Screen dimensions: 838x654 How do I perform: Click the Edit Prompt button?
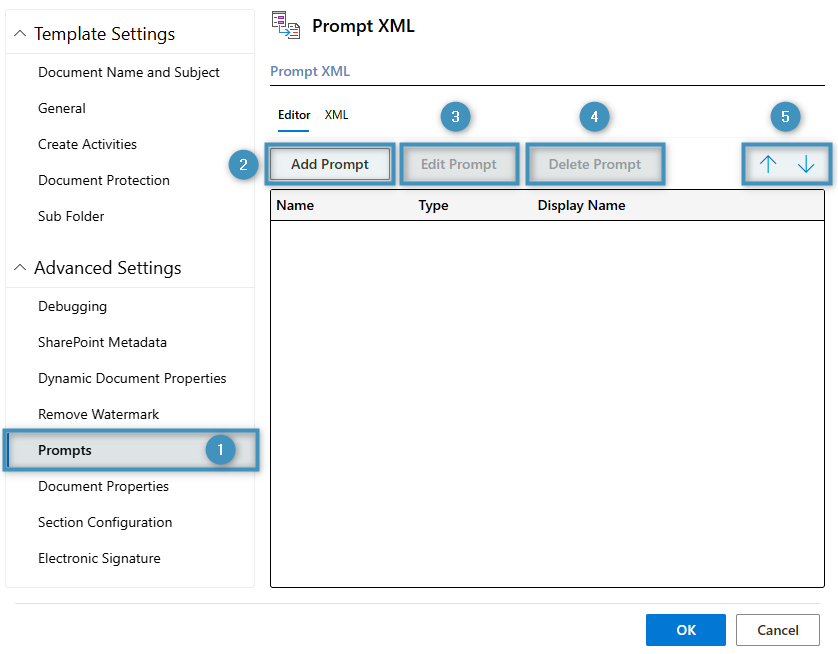tap(459, 163)
